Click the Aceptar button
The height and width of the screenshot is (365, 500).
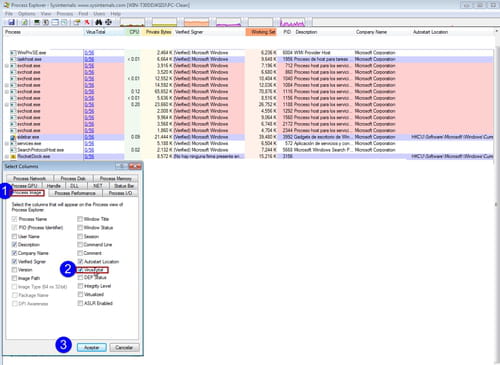click(92, 347)
